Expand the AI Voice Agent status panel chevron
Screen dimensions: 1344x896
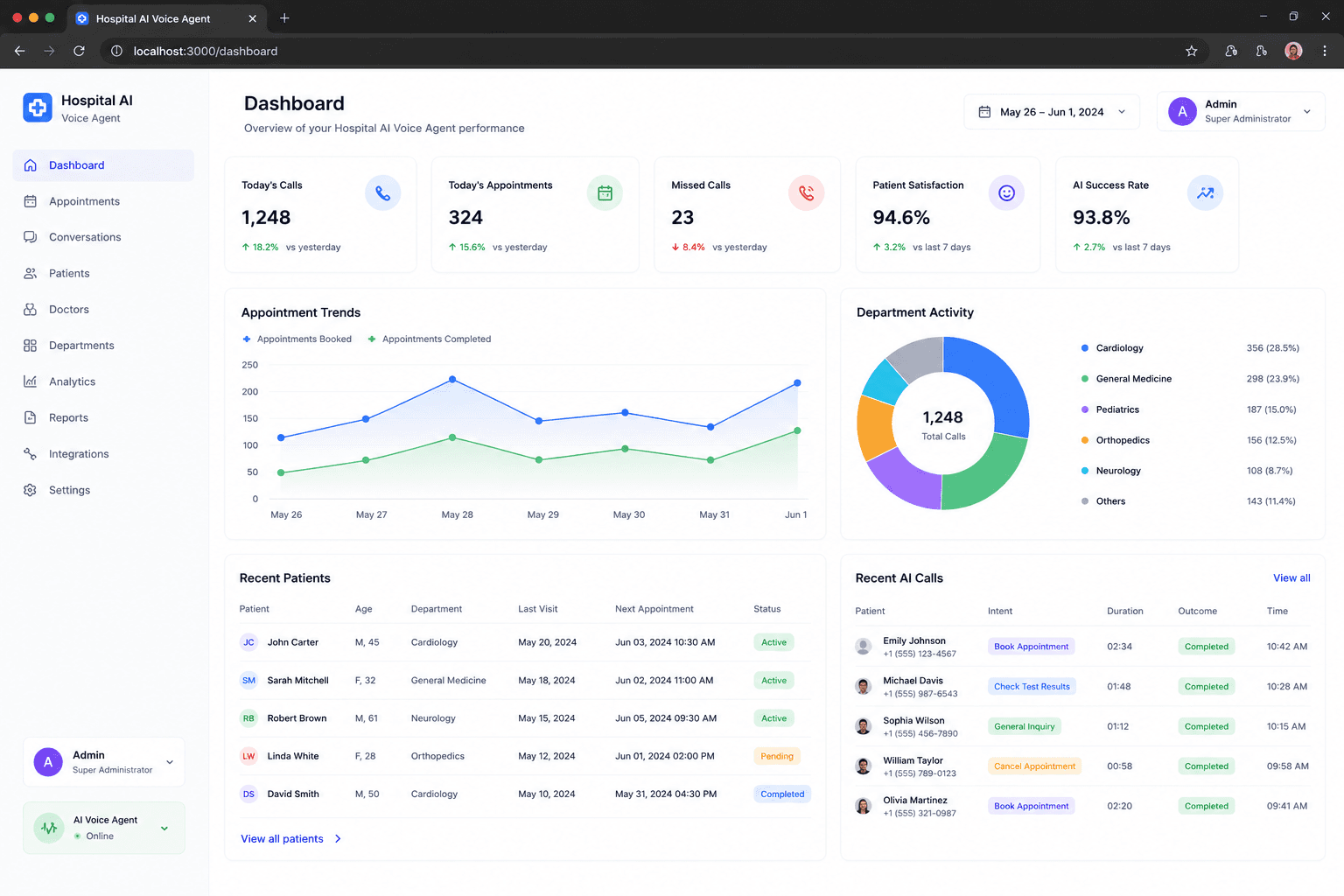pyautogui.click(x=164, y=829)
